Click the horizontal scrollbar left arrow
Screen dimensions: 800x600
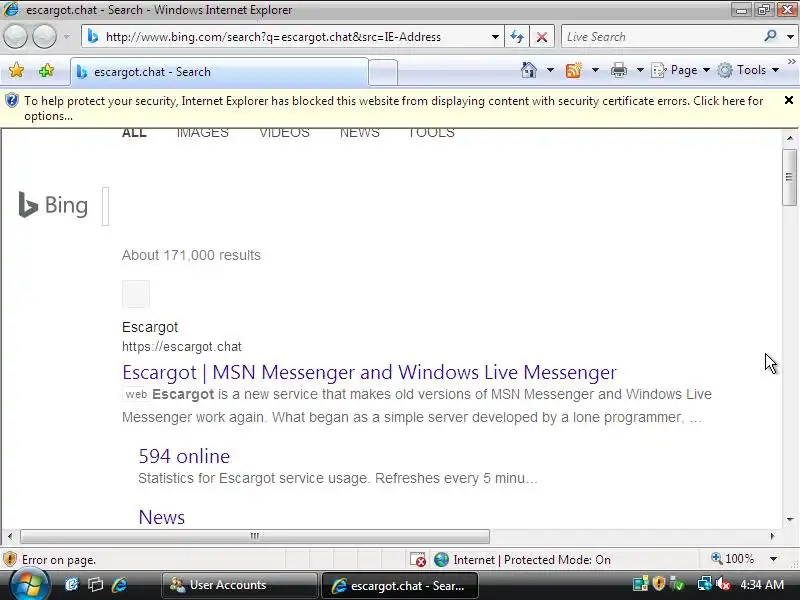point(10,536)
